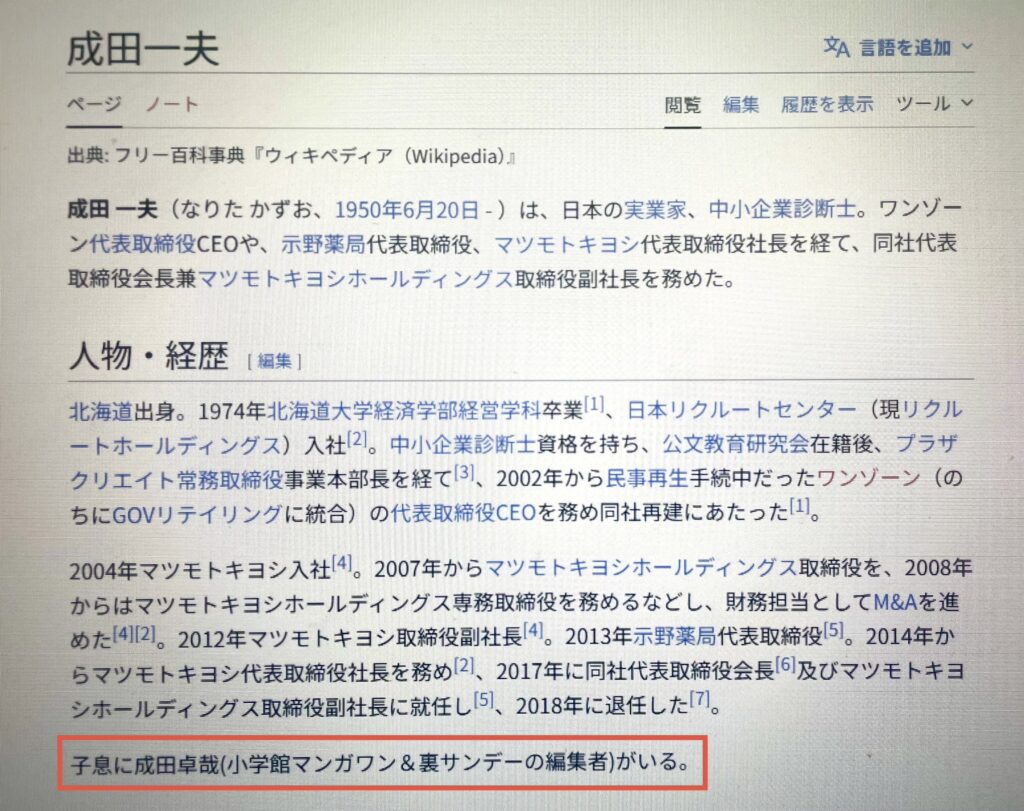1024x811 pixels.
Task: Open the ツール dropdown menu
Action: [935, 104]
